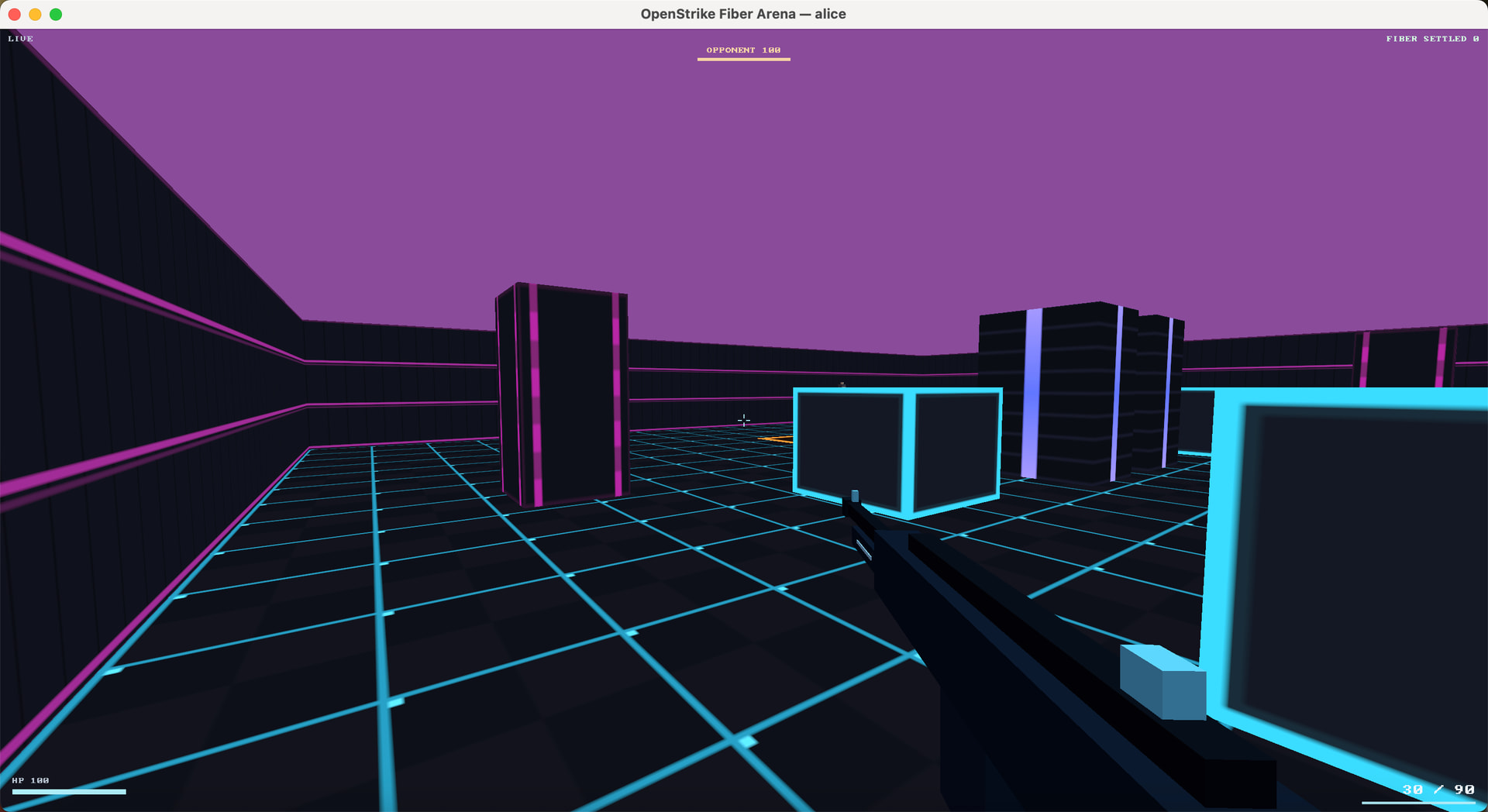This screenshot has width=1488, height=812.
Task: Click the HP 100 label
Action: click(x=30, y=780)
